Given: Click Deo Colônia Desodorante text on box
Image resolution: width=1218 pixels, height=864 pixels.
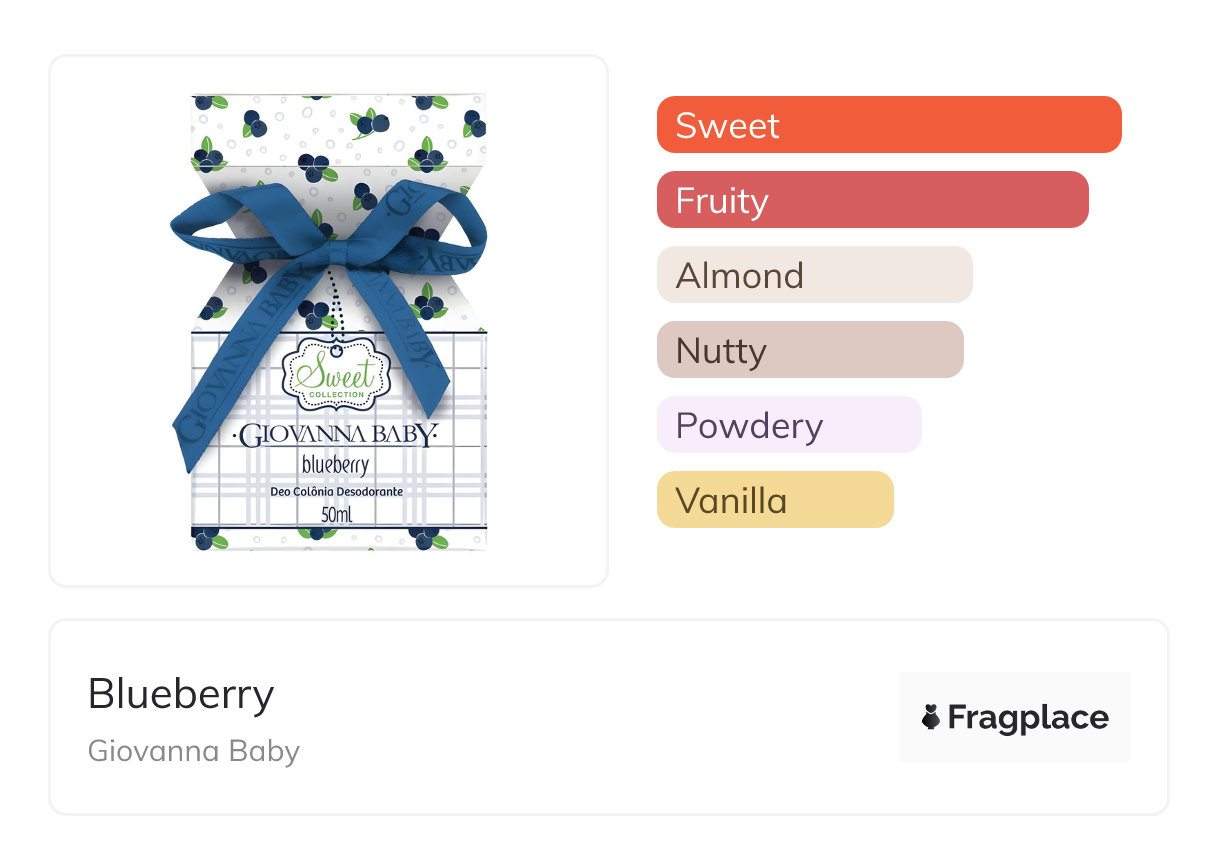Looking at the screenshot, I should (x=336, y=492).
